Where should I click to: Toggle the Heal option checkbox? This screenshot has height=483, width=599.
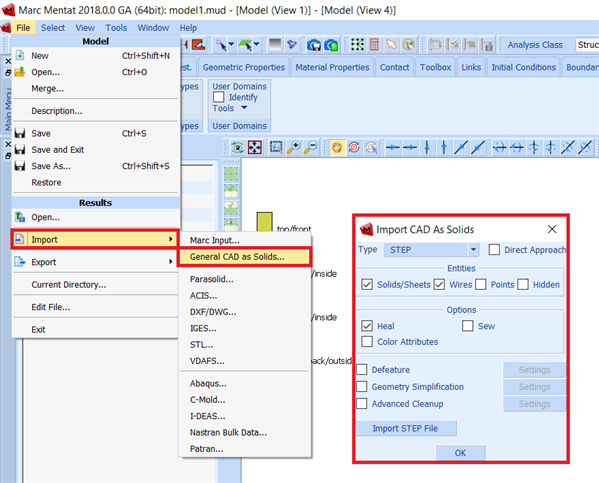point(367,326)
